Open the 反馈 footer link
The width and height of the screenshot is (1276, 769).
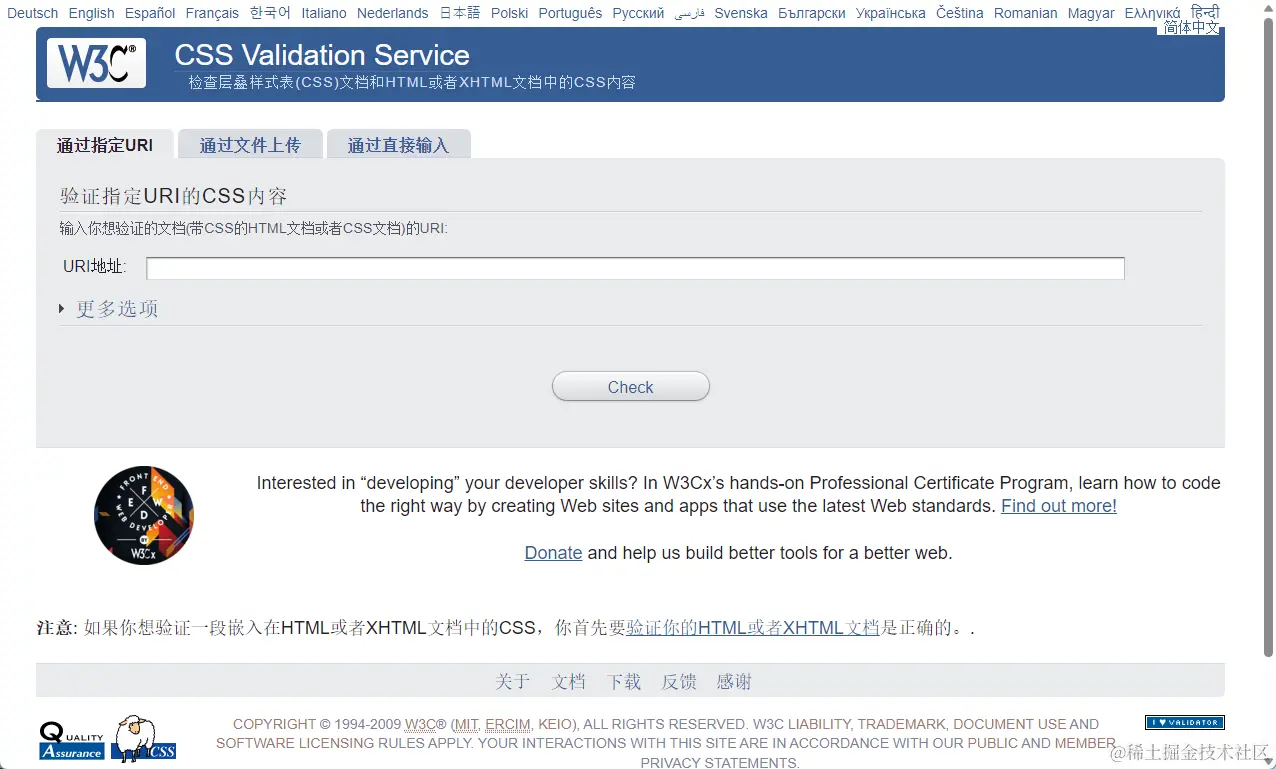point(679,682)
